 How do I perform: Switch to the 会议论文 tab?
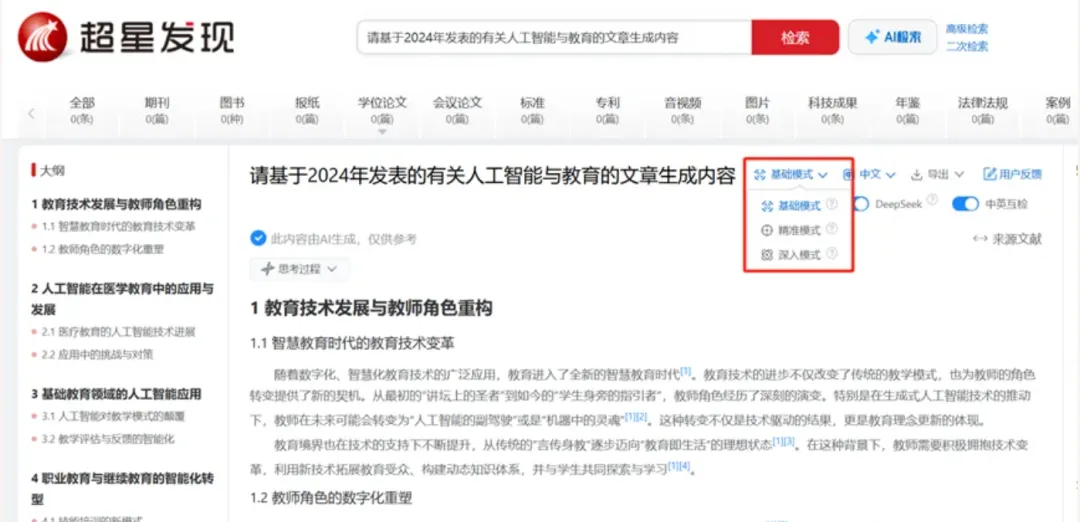(x=457, y=110)
